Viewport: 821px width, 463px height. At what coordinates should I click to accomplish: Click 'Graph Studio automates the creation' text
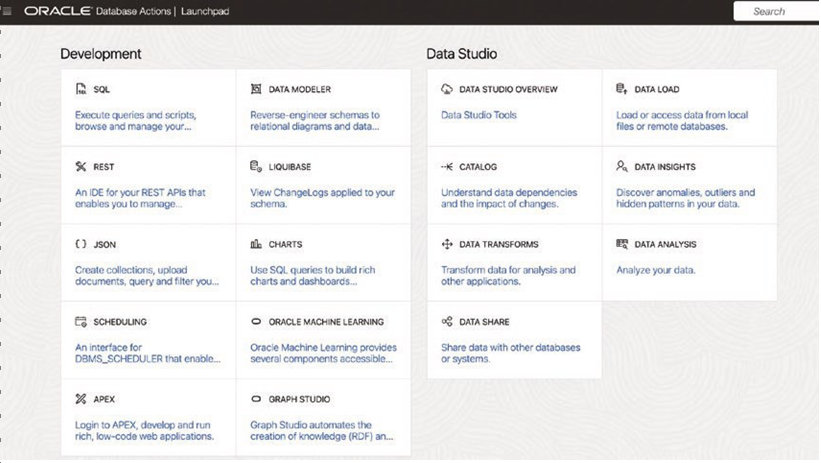coord(321,431)
